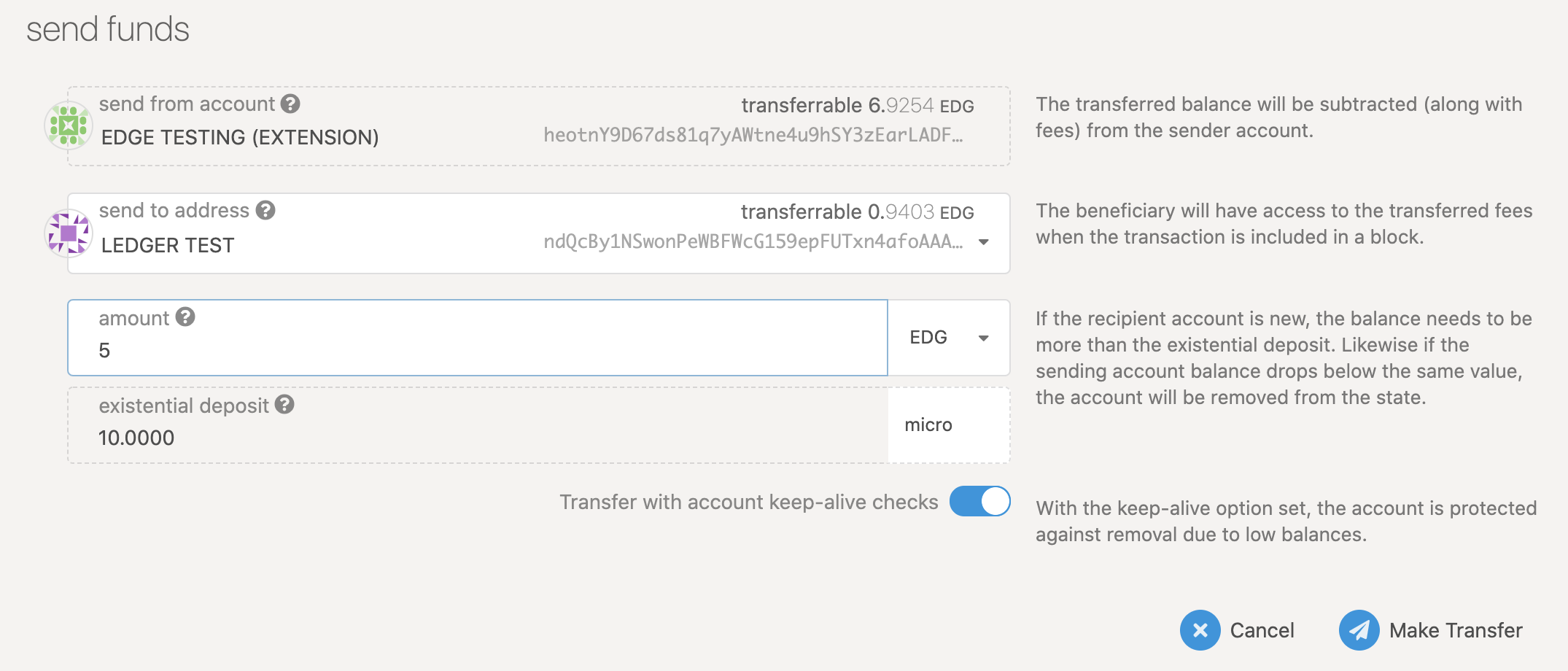Screen dimensions: 1568x671
Task: Click the sender address starting with heotnY9D
Action: coord(753,136)
